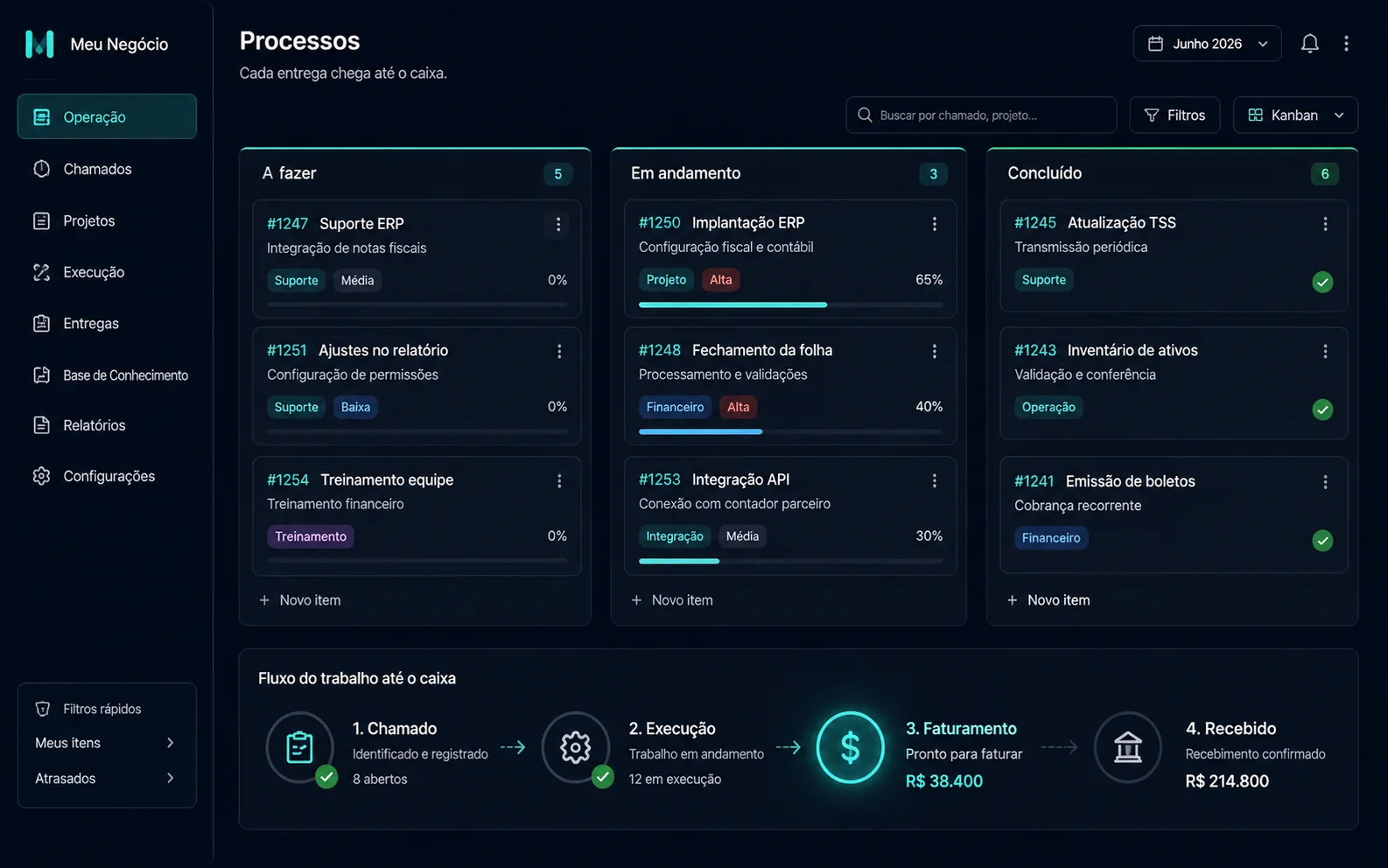Screen dimensions: 1388x868
Task: Click the plus icon in A fazer column
Action: pyautogui.click(x=264, y=600)
